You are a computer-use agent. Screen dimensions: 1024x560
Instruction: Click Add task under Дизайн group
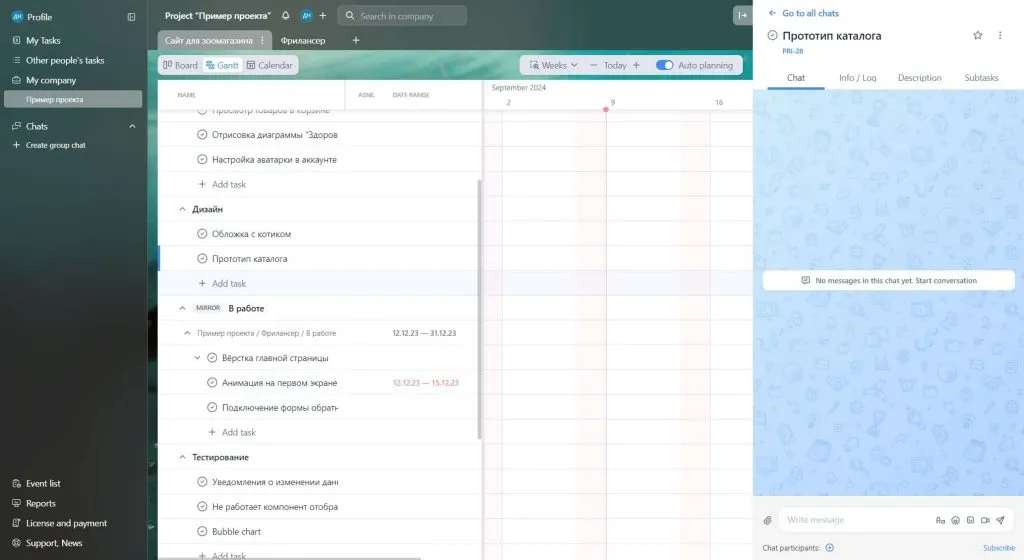click(x=222, y=283)
